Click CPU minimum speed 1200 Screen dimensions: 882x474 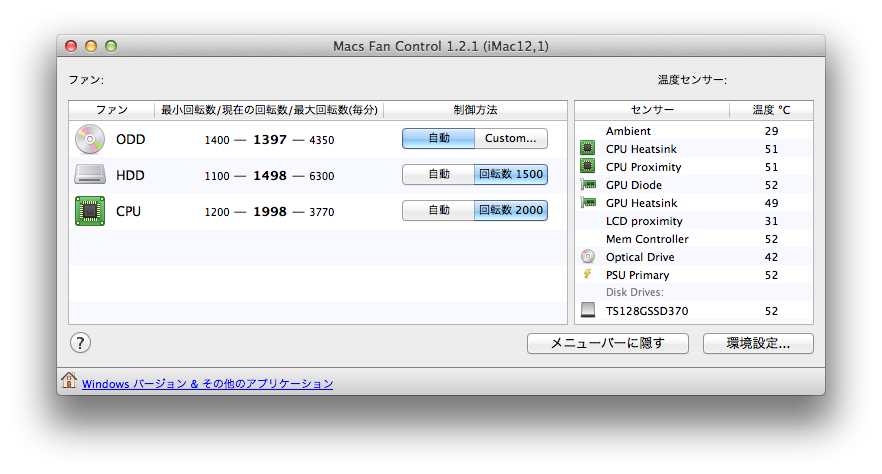(x=217, y=212)
